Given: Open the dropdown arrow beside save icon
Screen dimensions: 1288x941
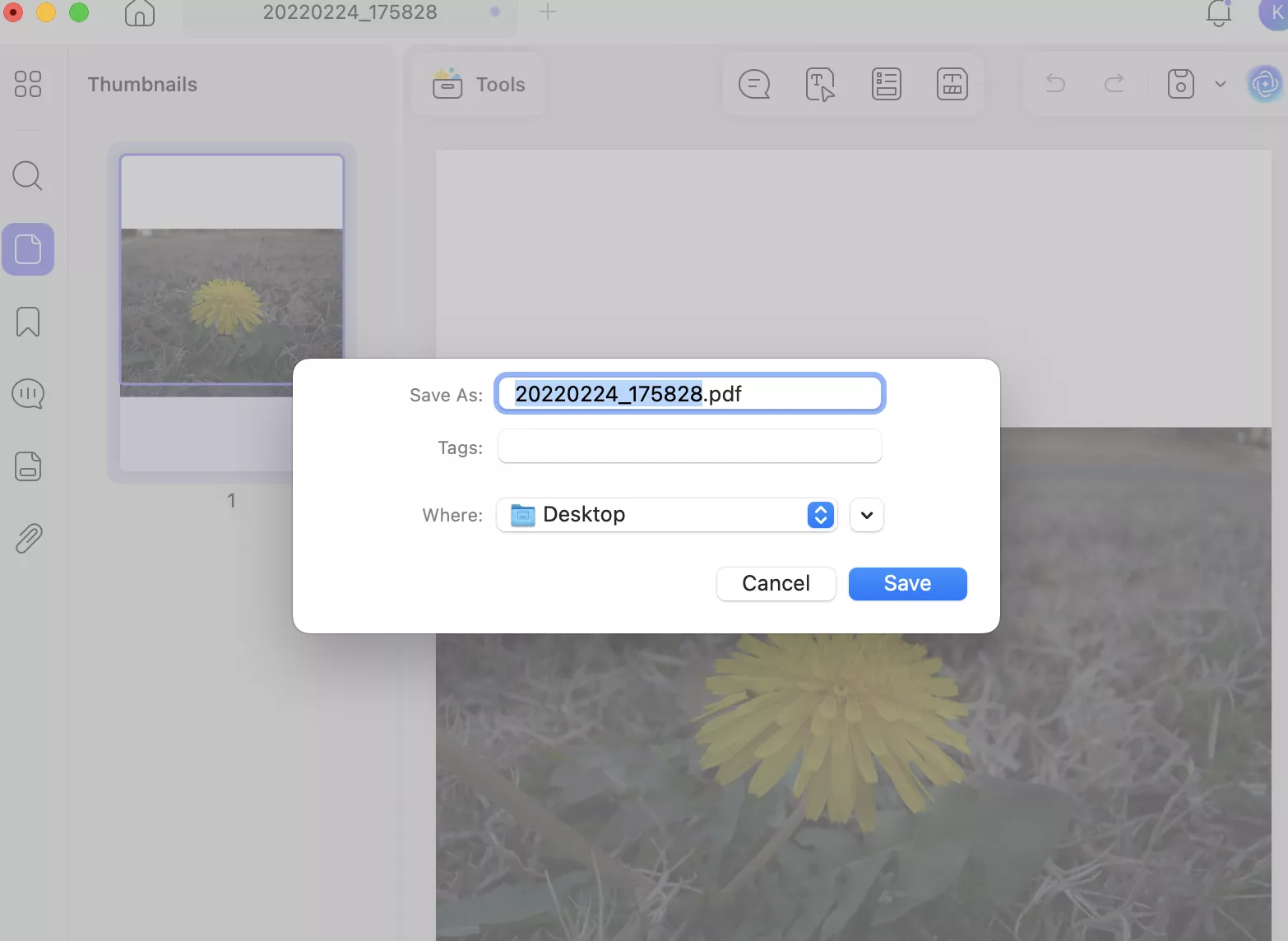Looking at the screenshot, I should pyautogui.click(x=1221, y=84).
